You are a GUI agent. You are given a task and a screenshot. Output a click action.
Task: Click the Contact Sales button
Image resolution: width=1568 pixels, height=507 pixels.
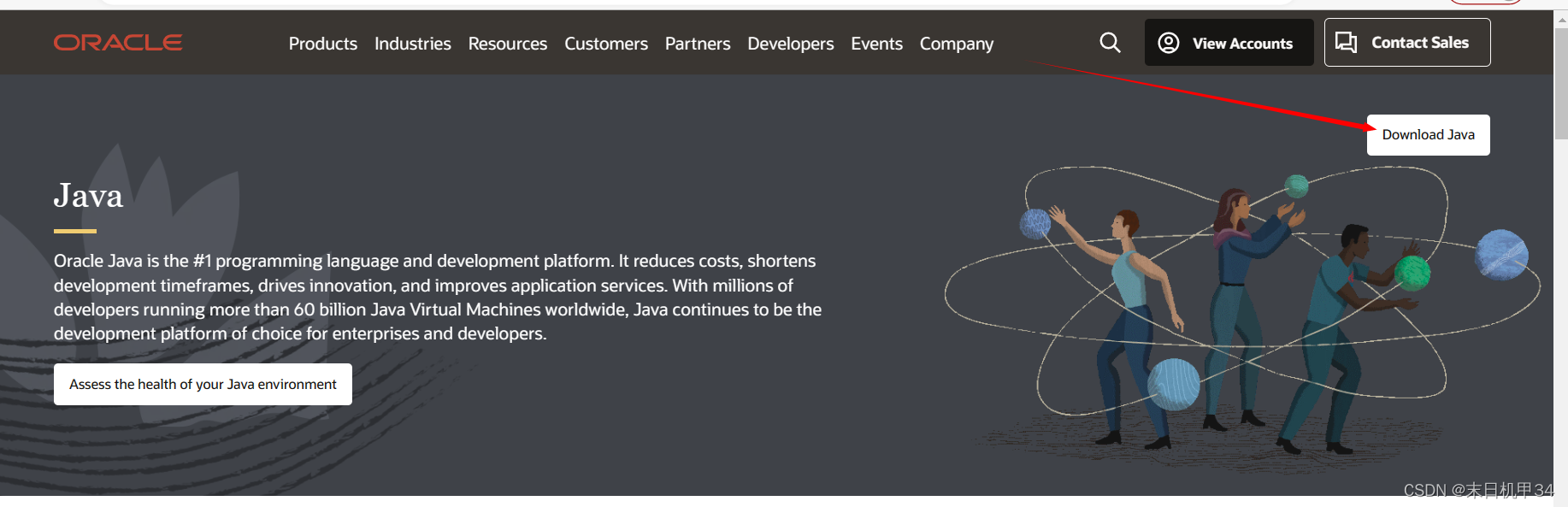pyautogui.click(x=1407, y=43)
